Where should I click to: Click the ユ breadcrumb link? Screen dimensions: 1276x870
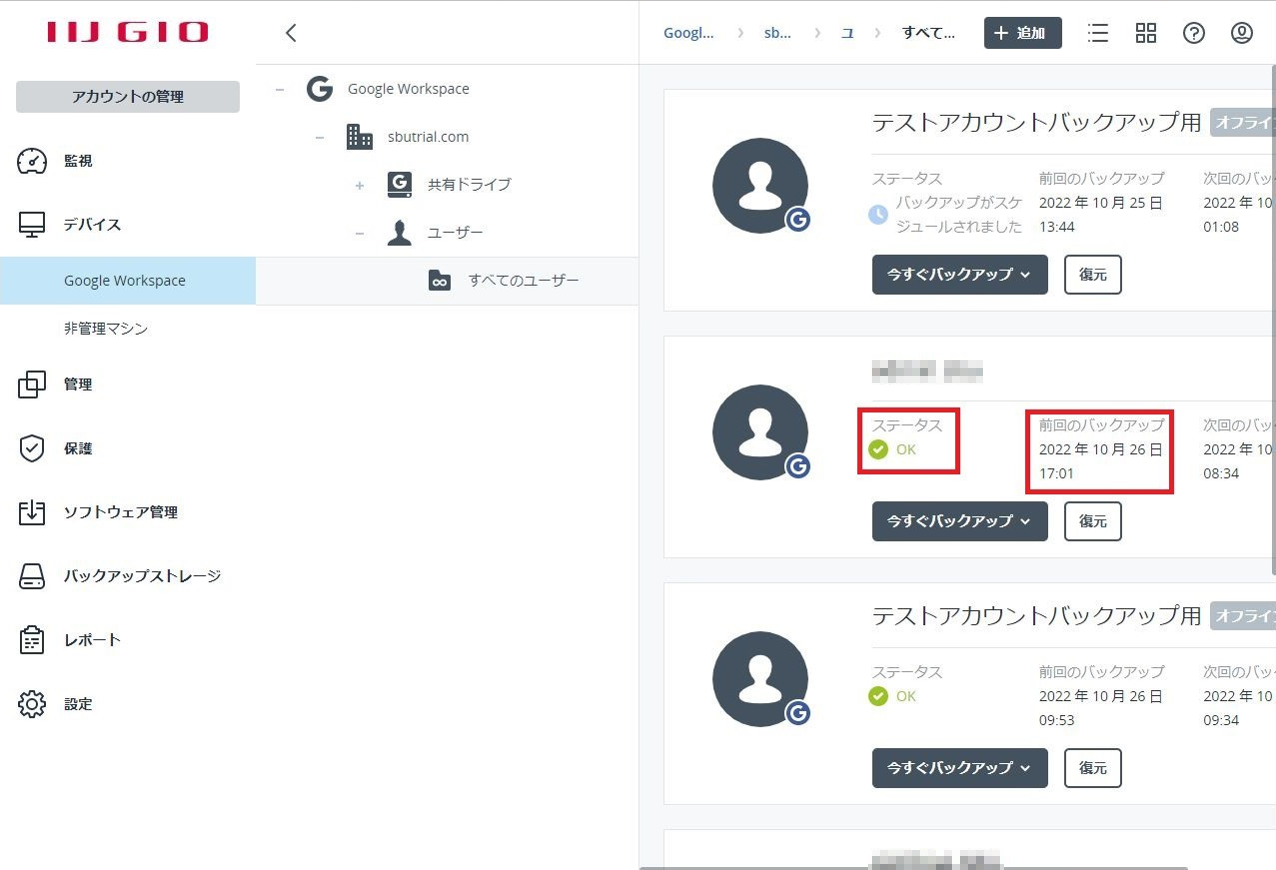[x=847, y=33]
